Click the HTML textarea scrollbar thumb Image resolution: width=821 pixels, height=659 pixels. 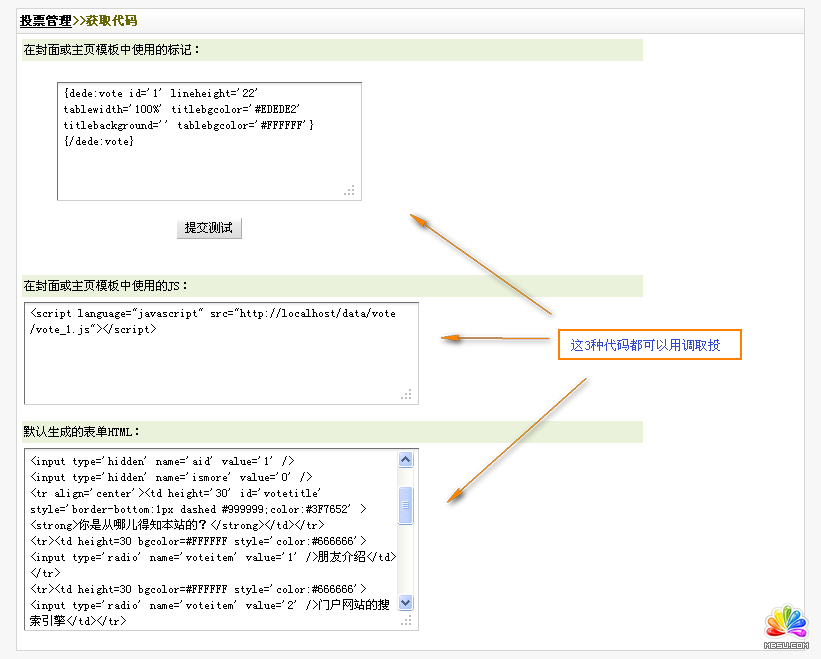pos(405,505)
